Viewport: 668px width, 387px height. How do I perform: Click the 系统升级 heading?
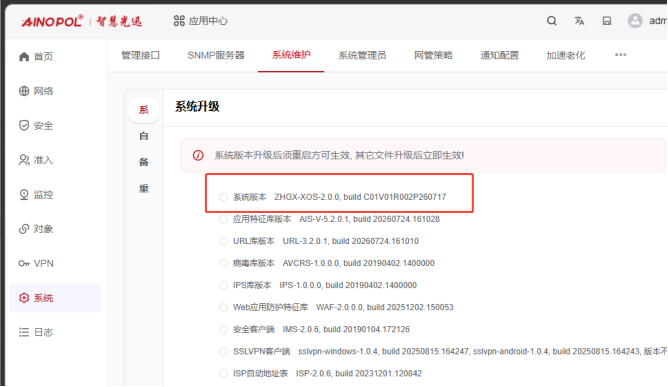197,107
